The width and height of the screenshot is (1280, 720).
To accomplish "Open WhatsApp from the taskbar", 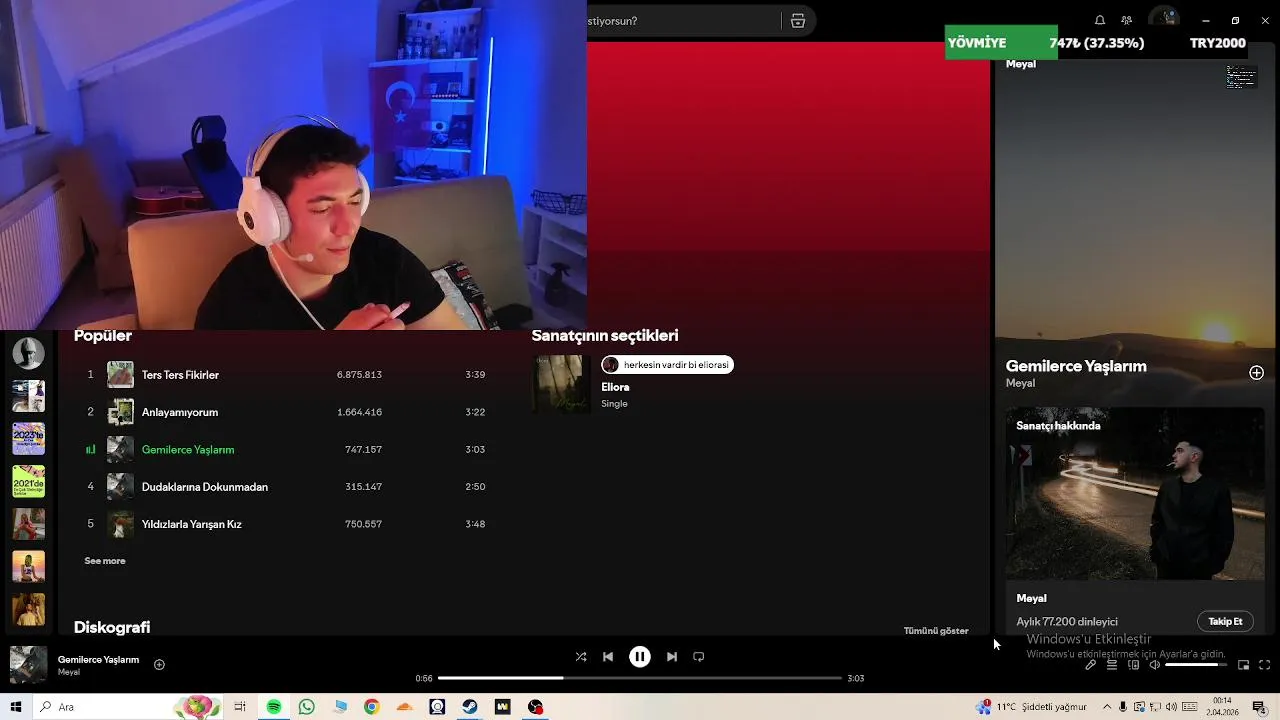I will tap(307, 707).
